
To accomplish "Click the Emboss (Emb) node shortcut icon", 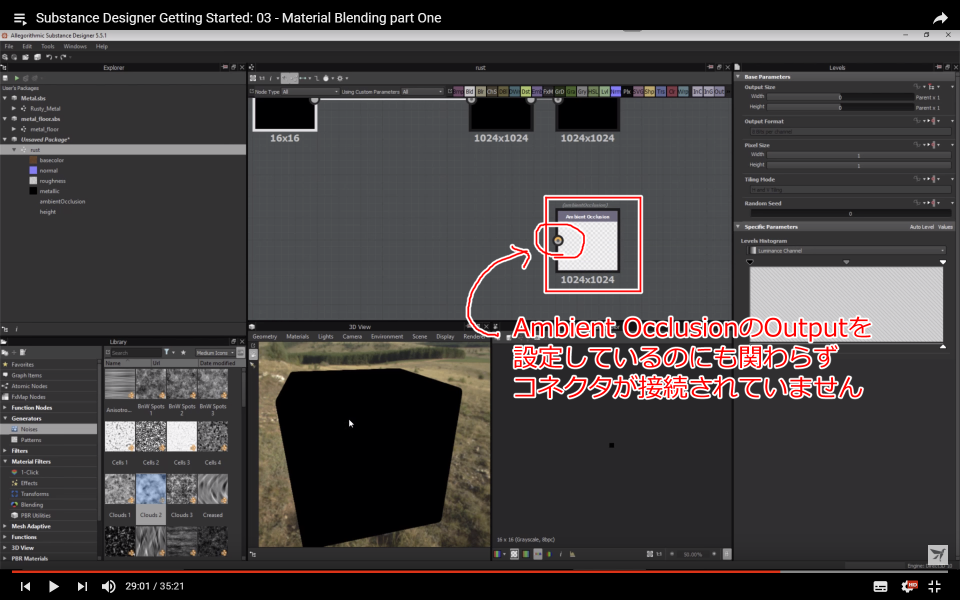I will (537, 91).
